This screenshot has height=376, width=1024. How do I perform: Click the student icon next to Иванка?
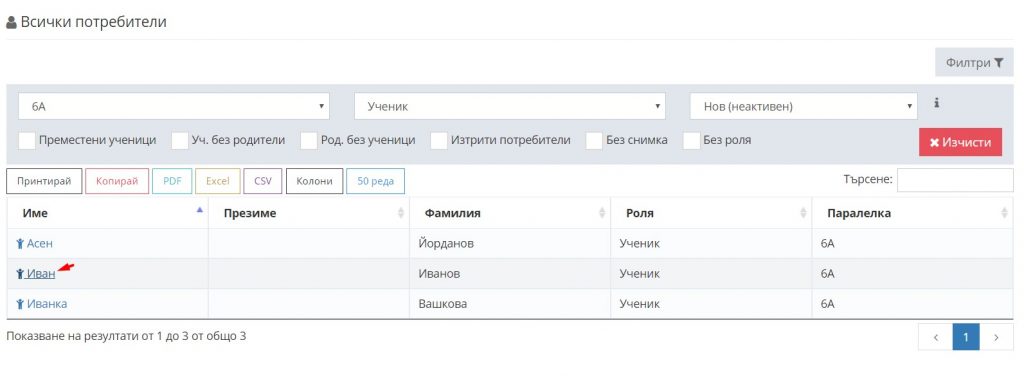point(20,304)
